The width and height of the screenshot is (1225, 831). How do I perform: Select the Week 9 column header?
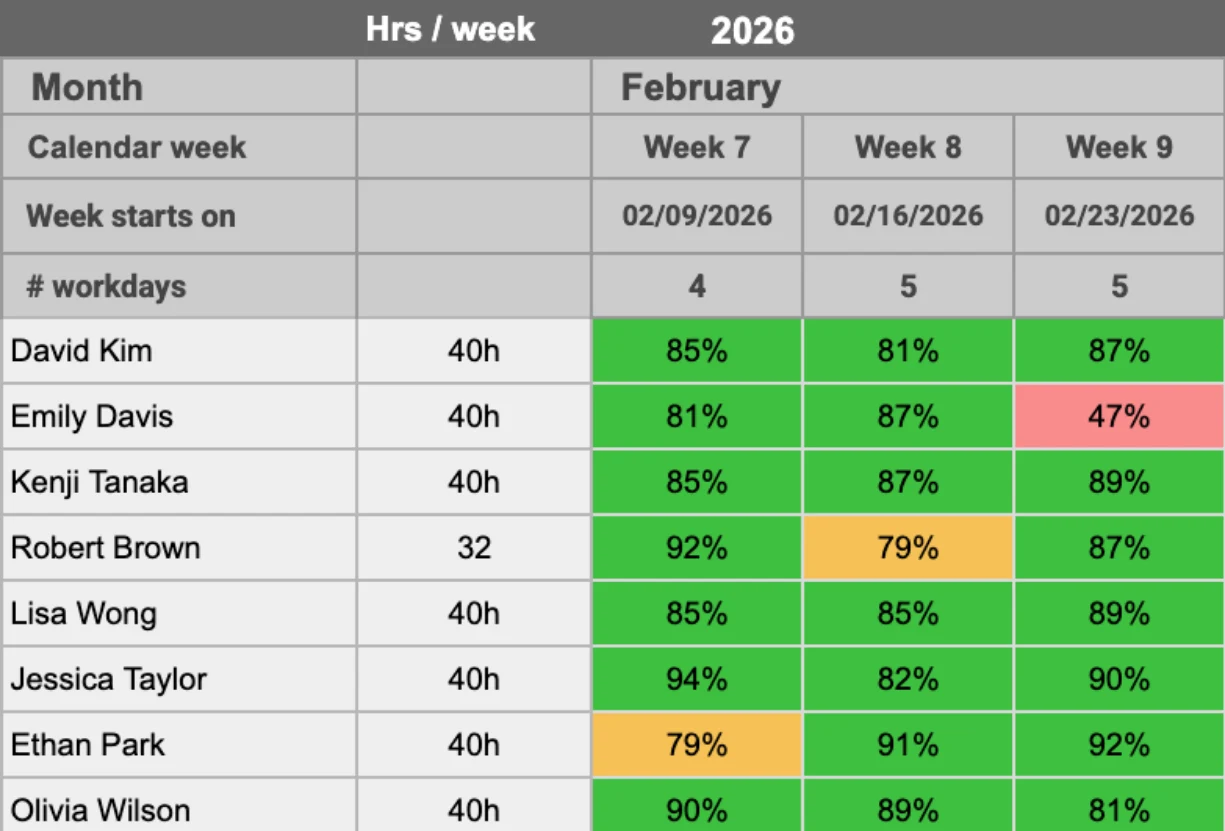click(x=1119, y=148)
